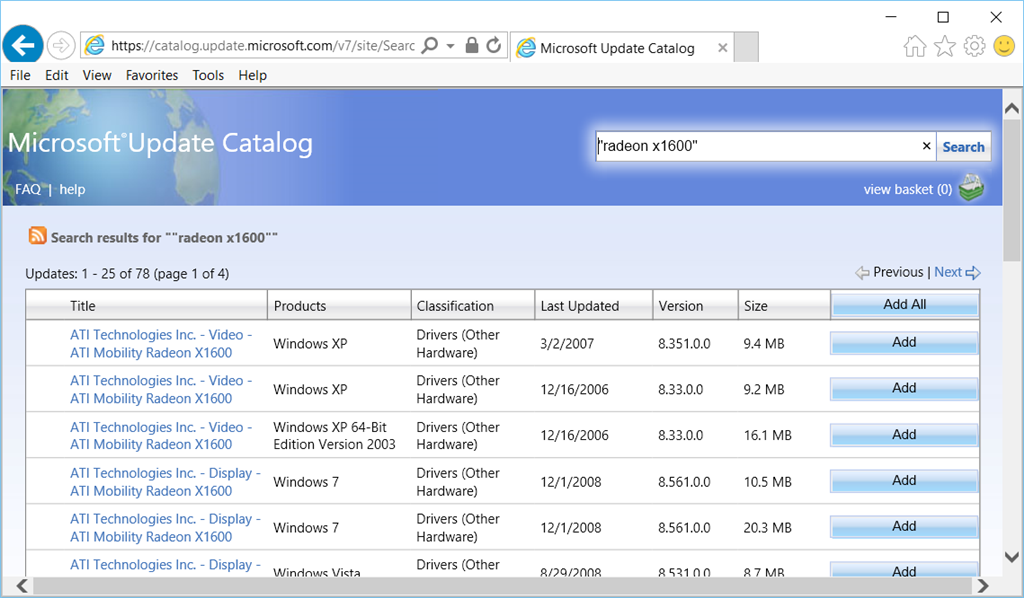Open Windows 7 Display driver link, 20.3 MB
Screen dimensions: 1024x598
click(x=165, y=527)
